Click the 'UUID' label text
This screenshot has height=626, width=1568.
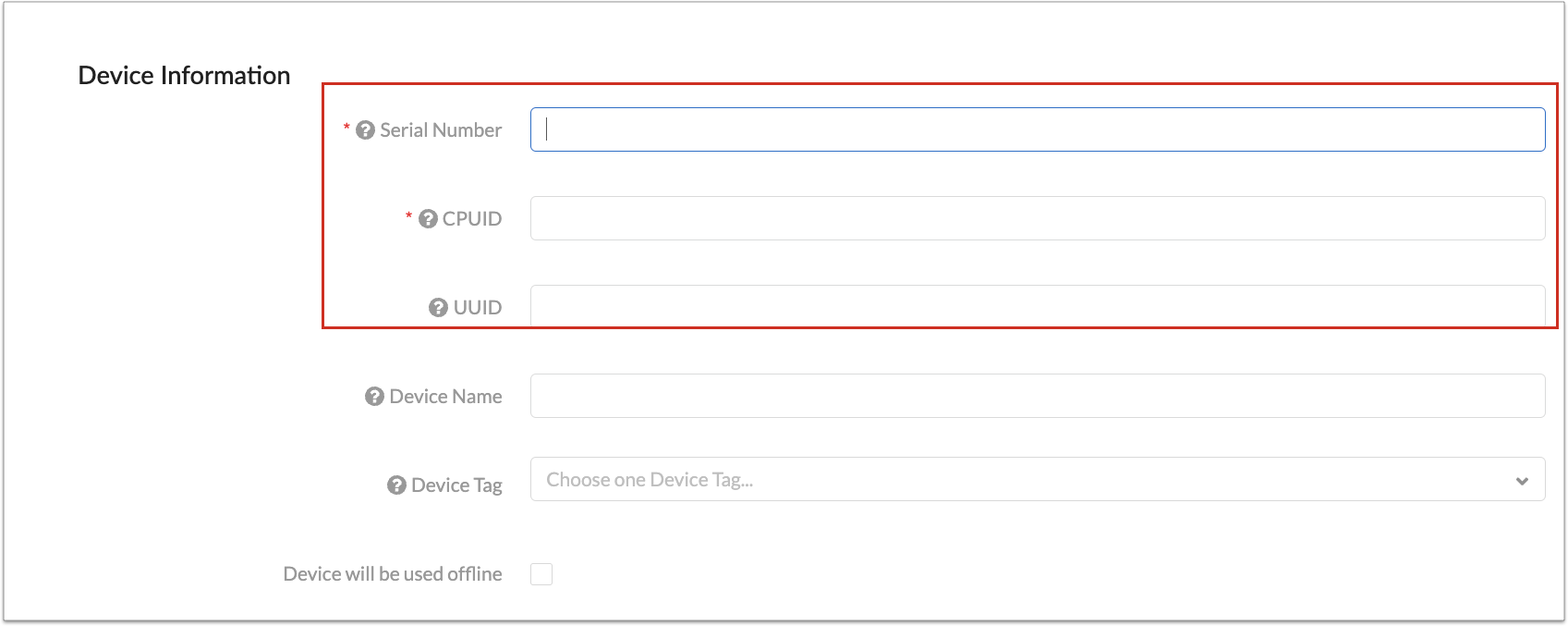click(x=478, y=308)
